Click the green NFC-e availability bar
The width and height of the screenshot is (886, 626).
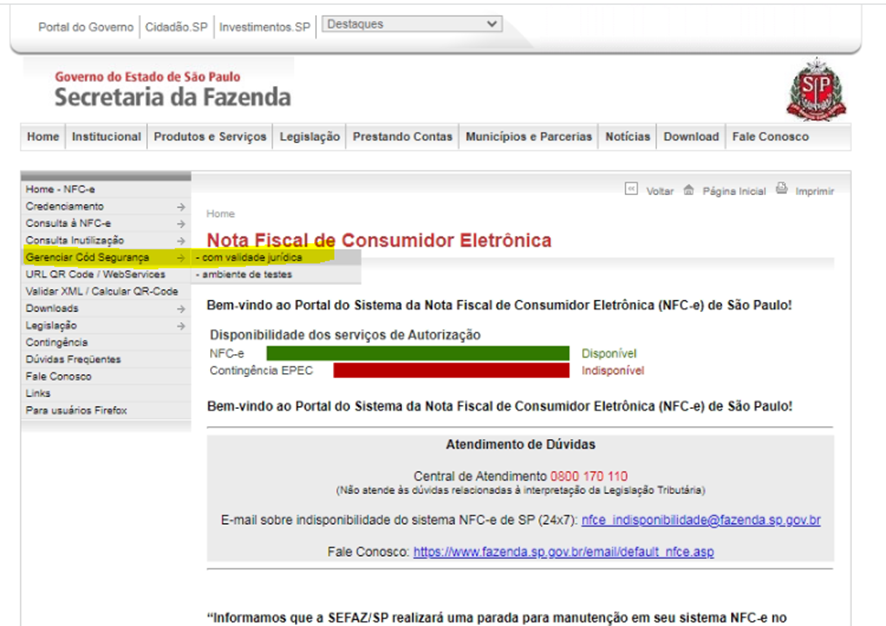[417, 353]
